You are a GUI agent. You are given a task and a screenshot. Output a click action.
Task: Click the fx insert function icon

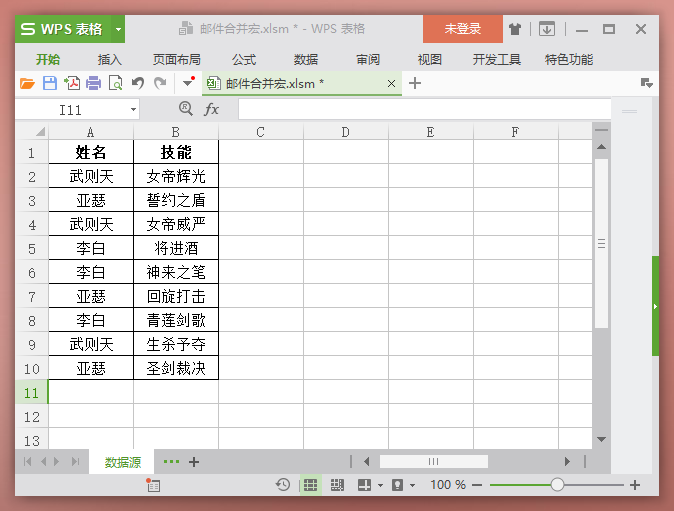pyautogui.click(x=211, y=109)
